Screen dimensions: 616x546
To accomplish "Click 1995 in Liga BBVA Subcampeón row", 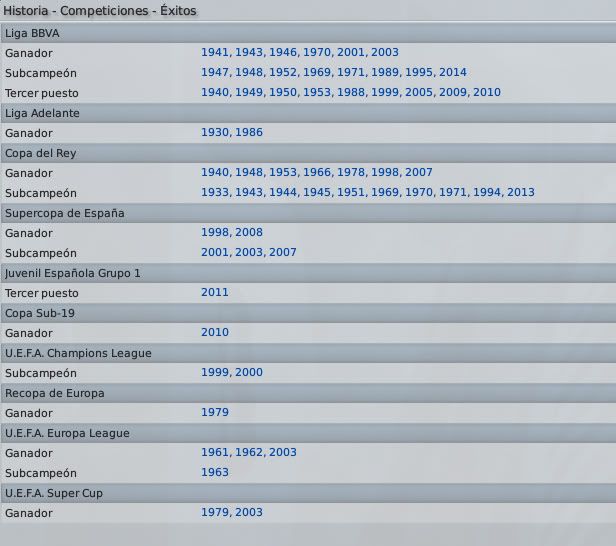I will (419, 72).
